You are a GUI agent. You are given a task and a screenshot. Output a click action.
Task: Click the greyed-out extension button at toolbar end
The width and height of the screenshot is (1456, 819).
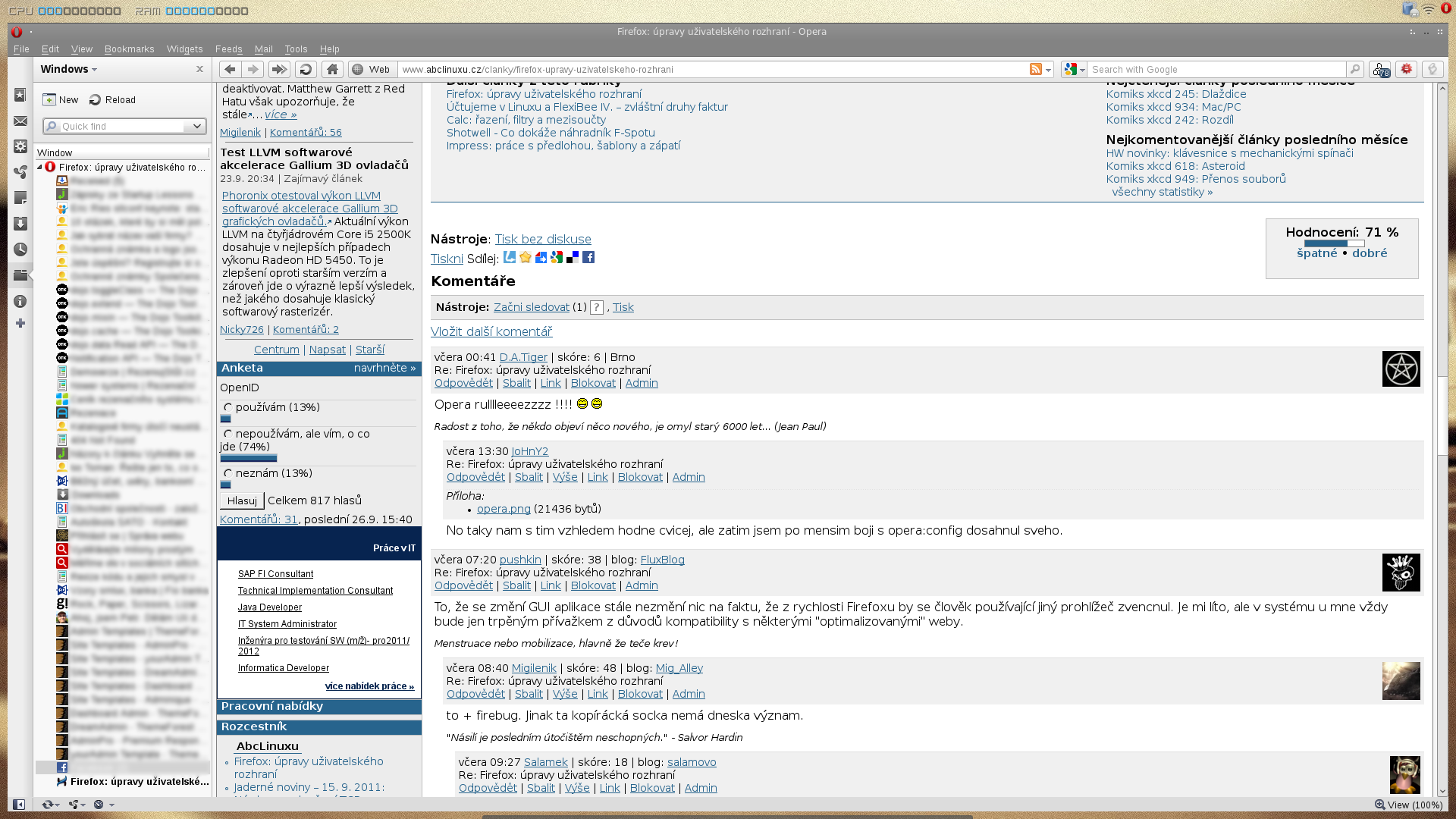point(1432,69)
